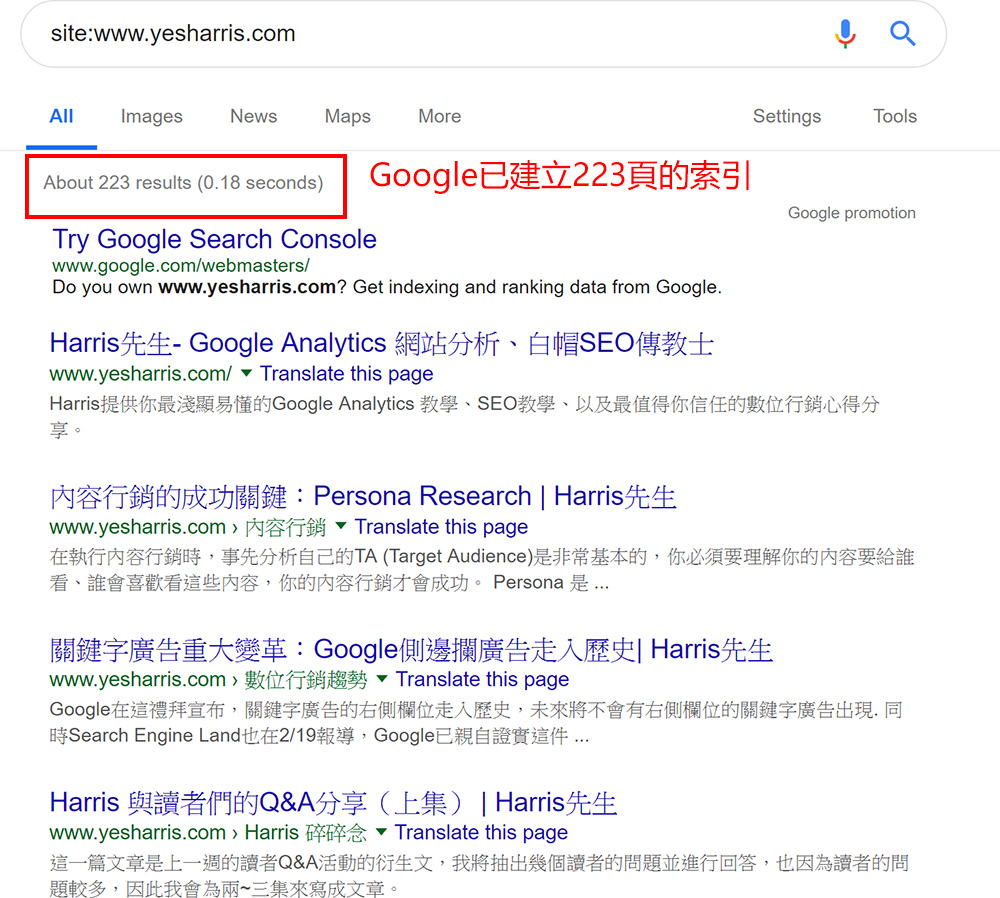Switch to the News tab

254,116
